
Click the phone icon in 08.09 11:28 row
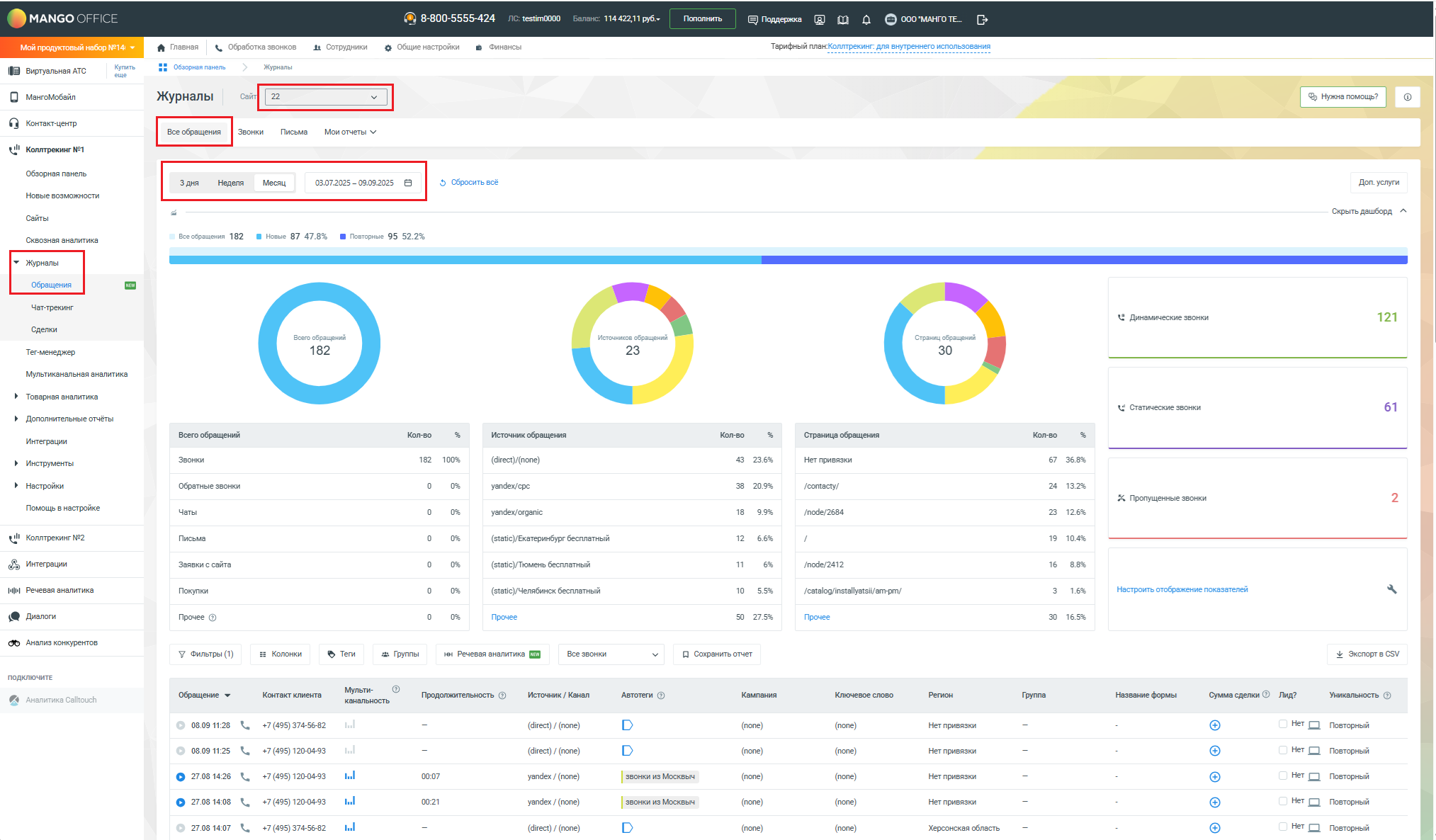tap(245, 725)
